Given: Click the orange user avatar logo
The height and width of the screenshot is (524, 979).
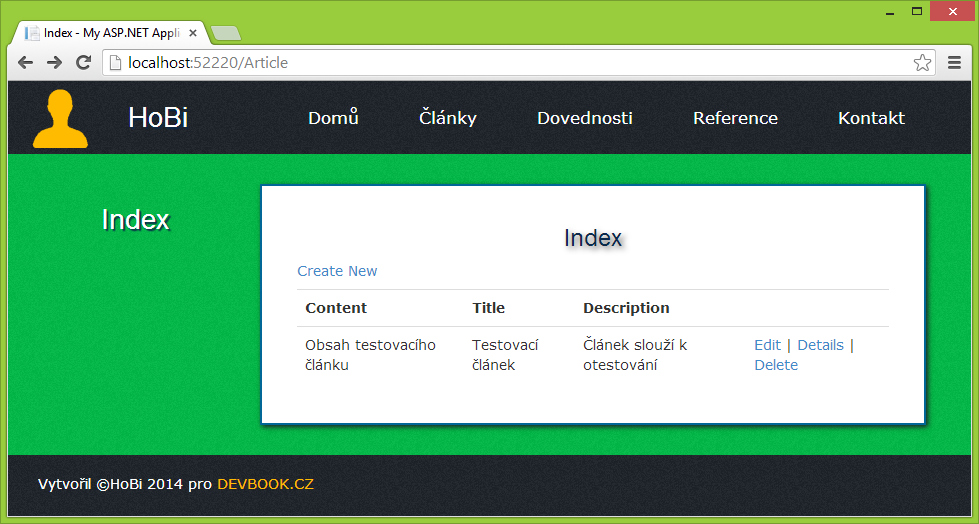Looking at the screenshot, I should click(60, 119).
